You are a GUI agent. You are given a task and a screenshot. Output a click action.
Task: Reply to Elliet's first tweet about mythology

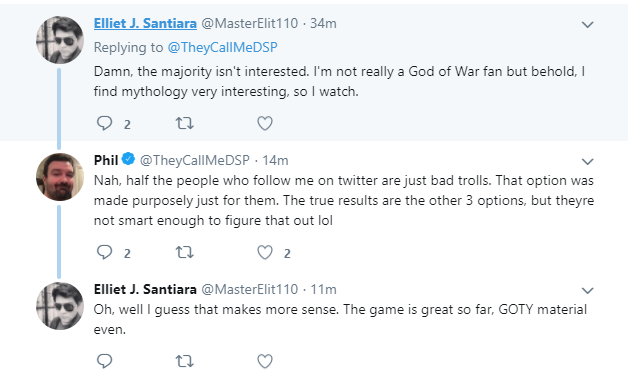tap(105, 123)
